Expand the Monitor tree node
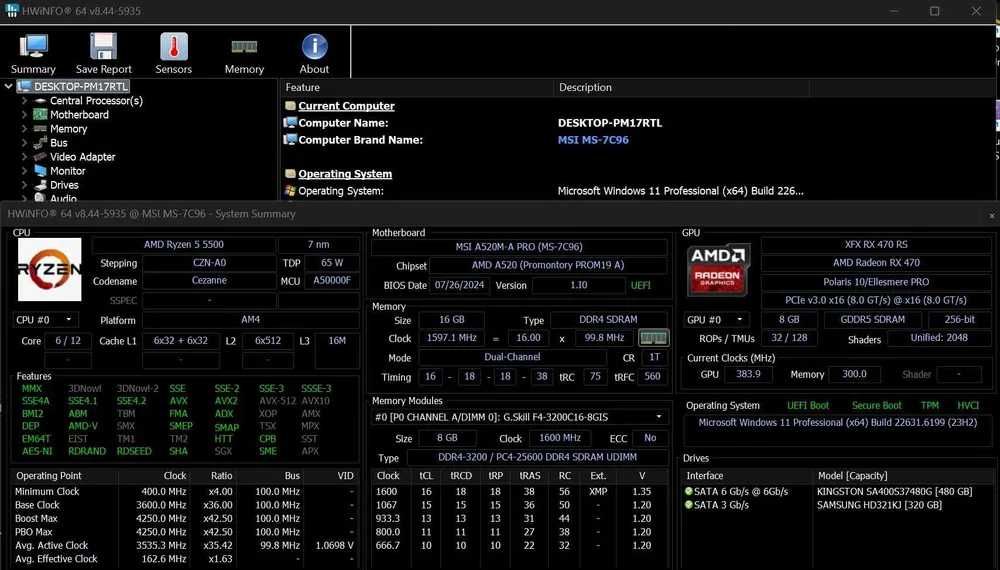The height and width of the screenshot is (570, 1000). pyautogui.click(x=24, y=171)
